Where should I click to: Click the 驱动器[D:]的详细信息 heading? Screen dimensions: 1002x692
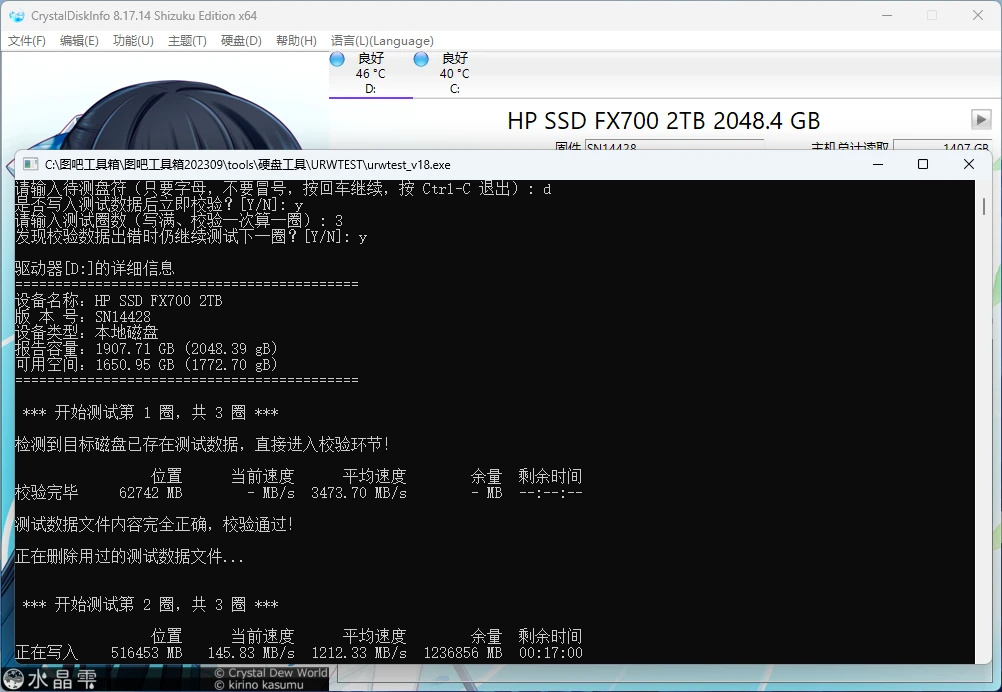(95, 268)
